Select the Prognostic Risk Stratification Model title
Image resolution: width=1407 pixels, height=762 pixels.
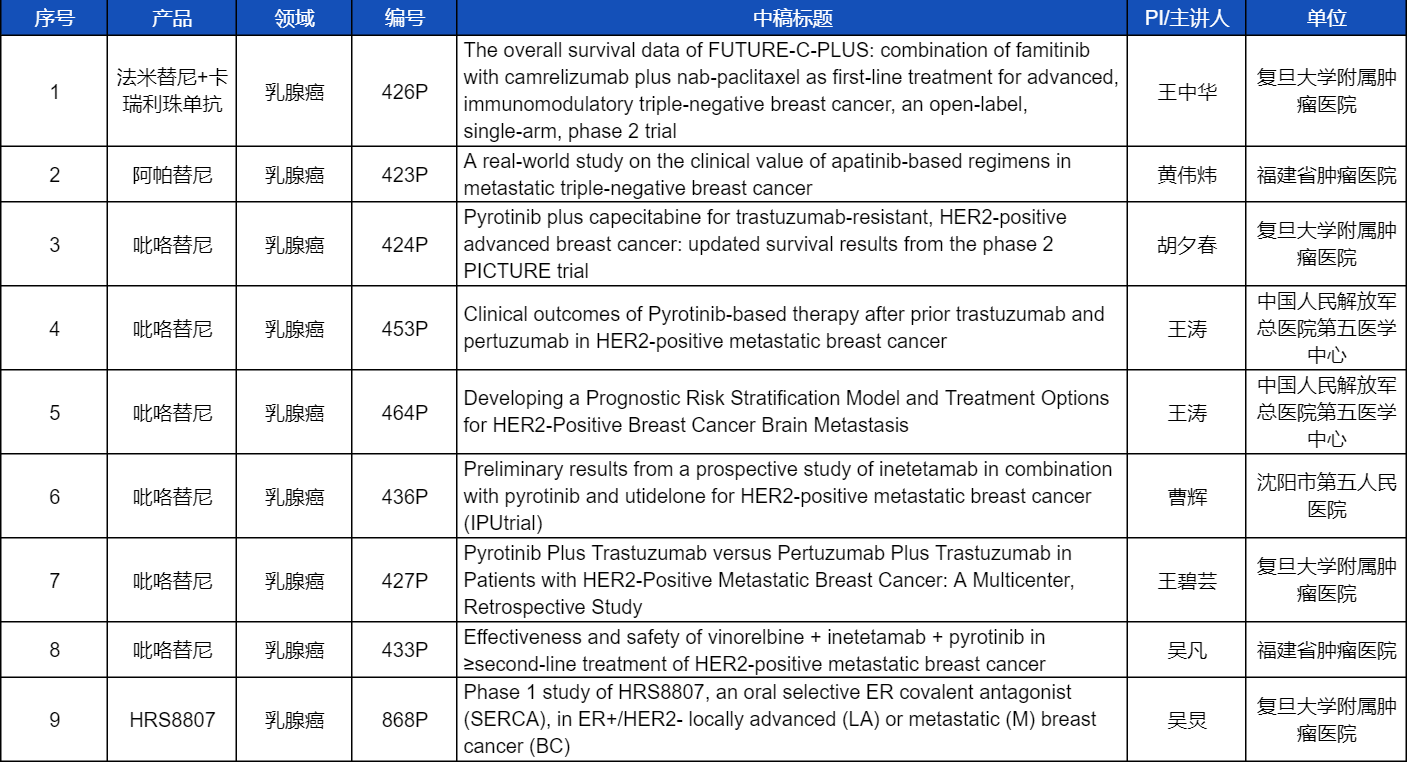[x=786, y=412]
